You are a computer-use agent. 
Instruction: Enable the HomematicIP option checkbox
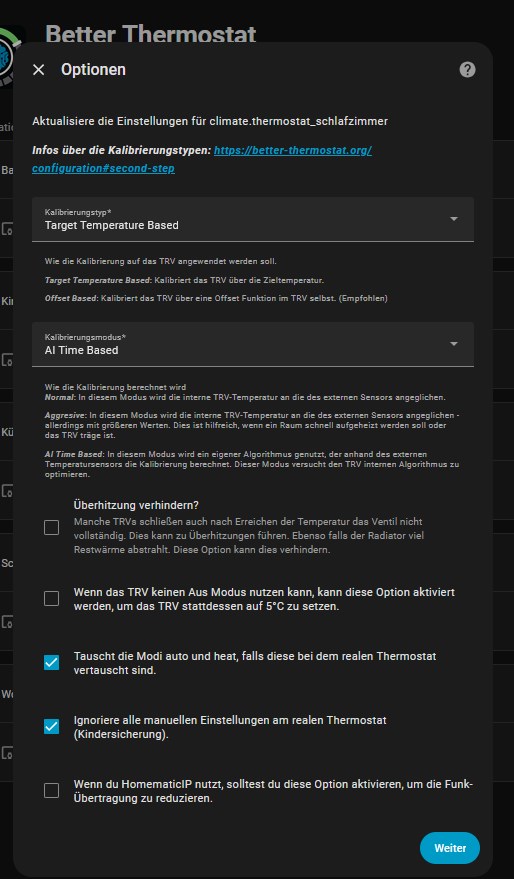point(52,790)
